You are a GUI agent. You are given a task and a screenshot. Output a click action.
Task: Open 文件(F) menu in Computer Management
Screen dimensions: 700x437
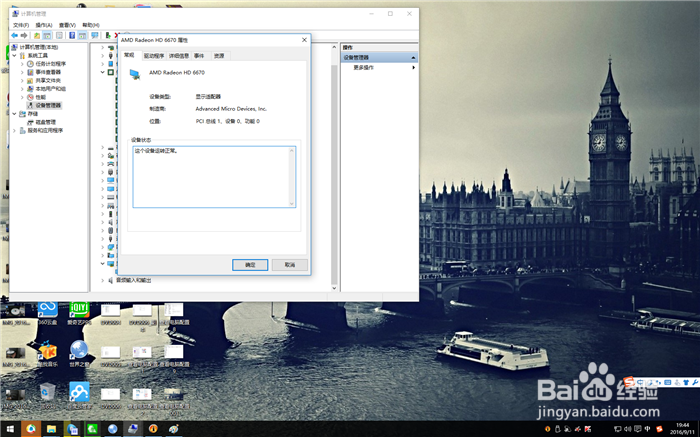point(21,25)
